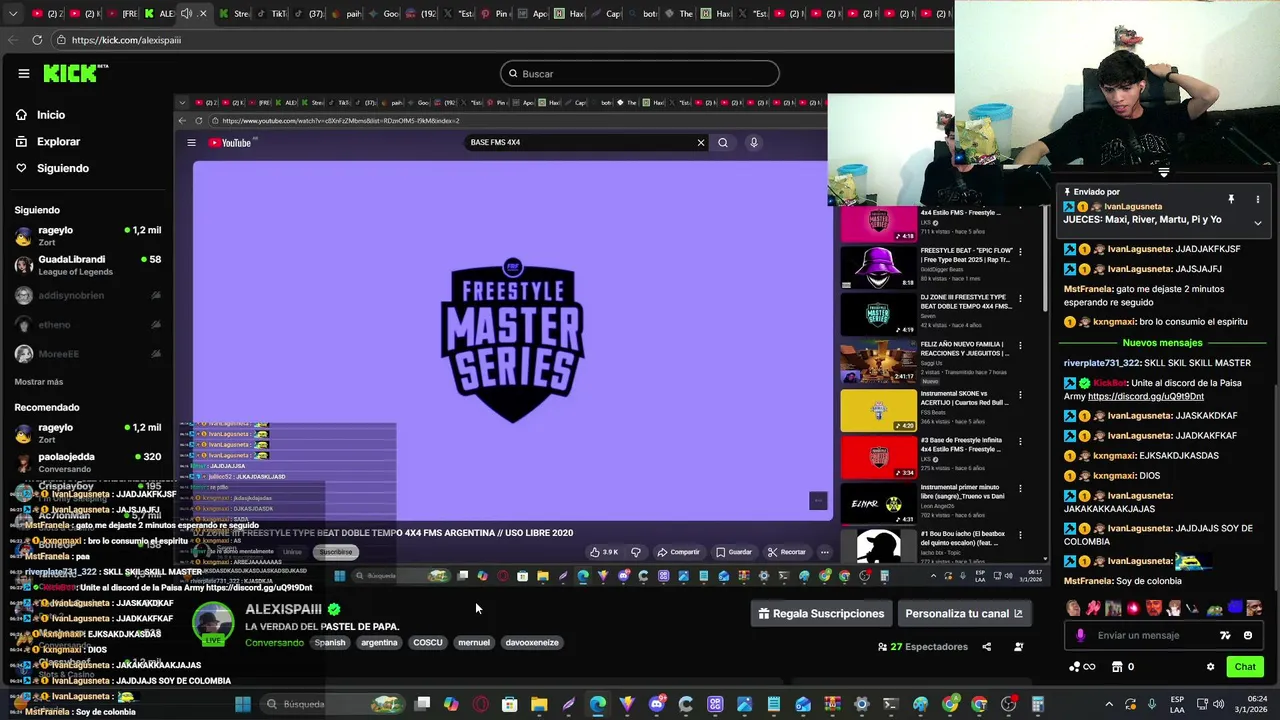
Task: Click username MstFranela saying Soy de colonbia
Action: coord(1088,581)
